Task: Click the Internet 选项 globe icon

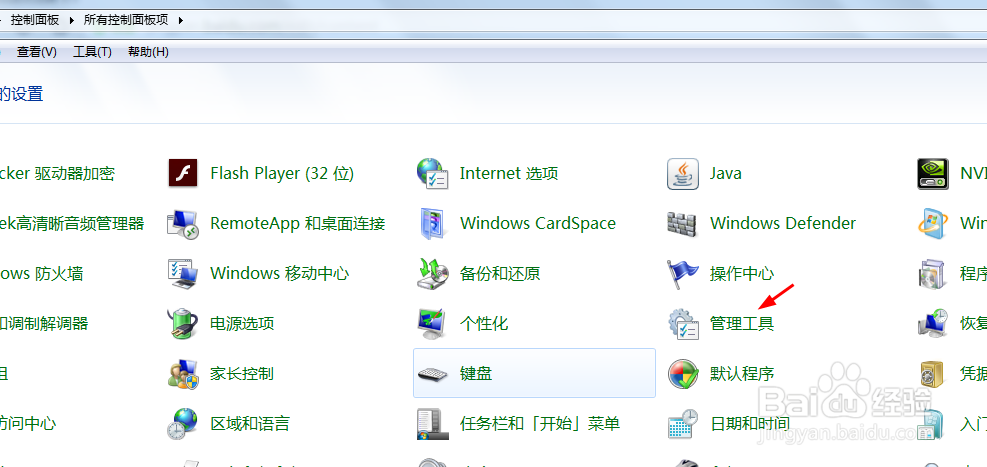Action: 432,173
